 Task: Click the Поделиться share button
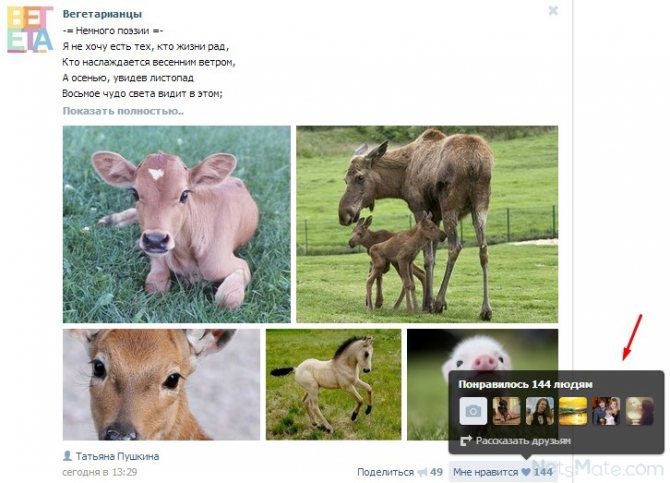coord(385,472)
